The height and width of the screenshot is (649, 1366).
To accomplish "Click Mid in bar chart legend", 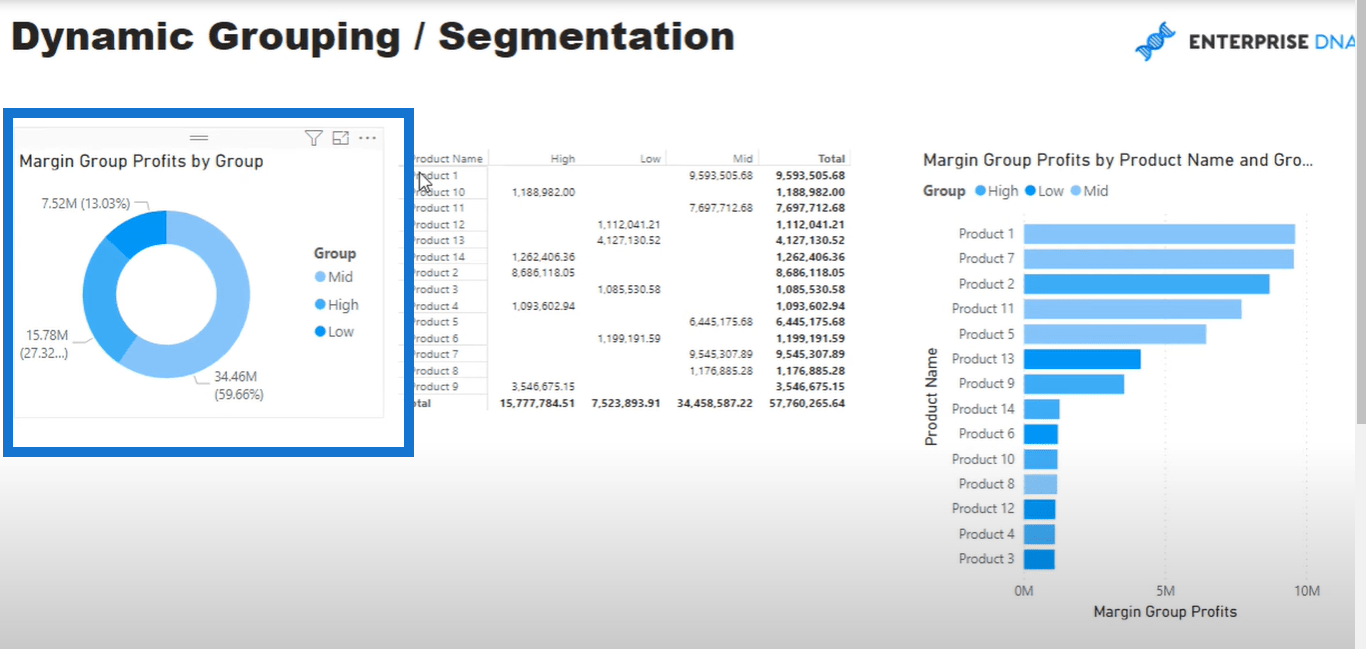I will (1089, 191).
